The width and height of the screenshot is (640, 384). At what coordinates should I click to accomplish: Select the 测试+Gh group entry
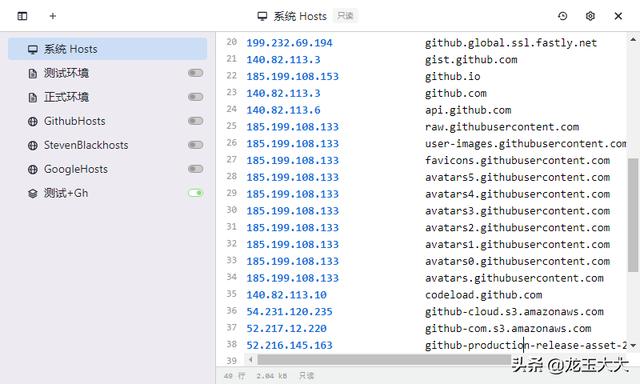[x=107, y=193]
